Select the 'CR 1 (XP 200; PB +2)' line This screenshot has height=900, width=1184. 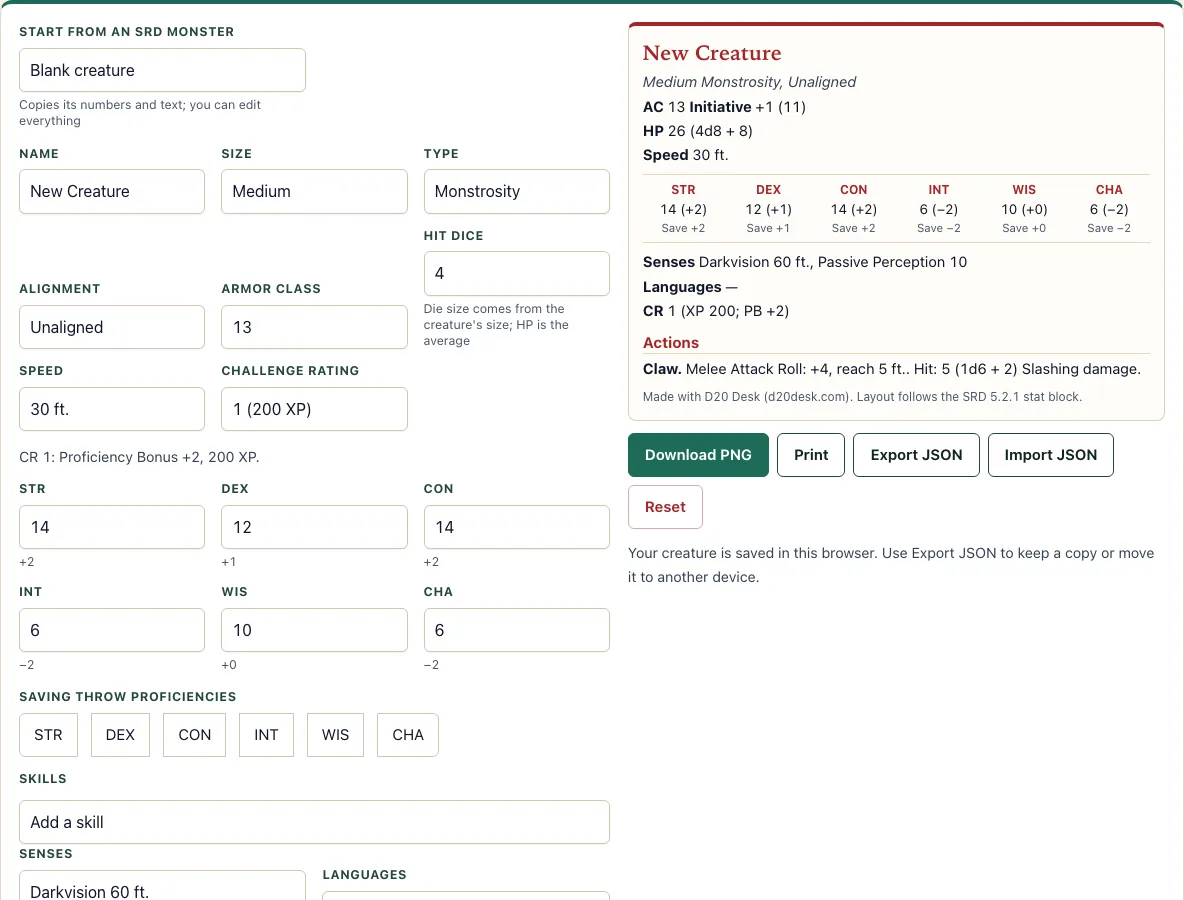tap(716, 311)
